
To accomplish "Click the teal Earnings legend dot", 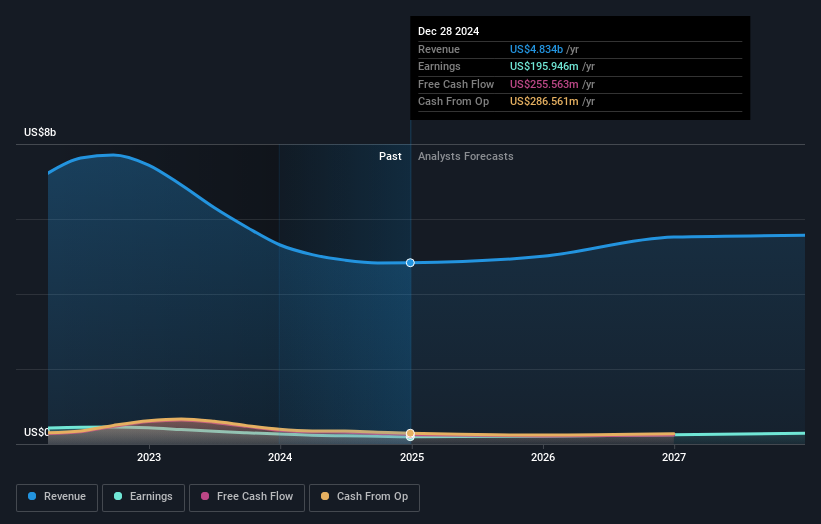I will click(x=118, y=496).
